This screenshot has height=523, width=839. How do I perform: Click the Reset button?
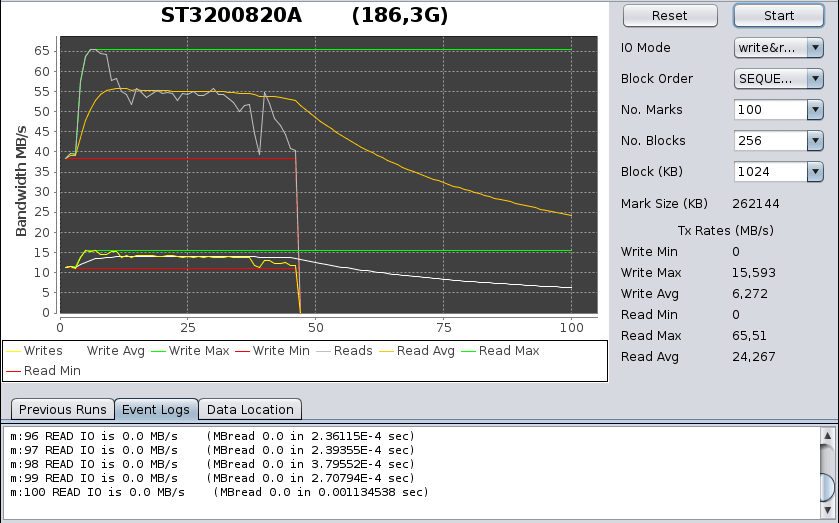(x=670, y=16)
